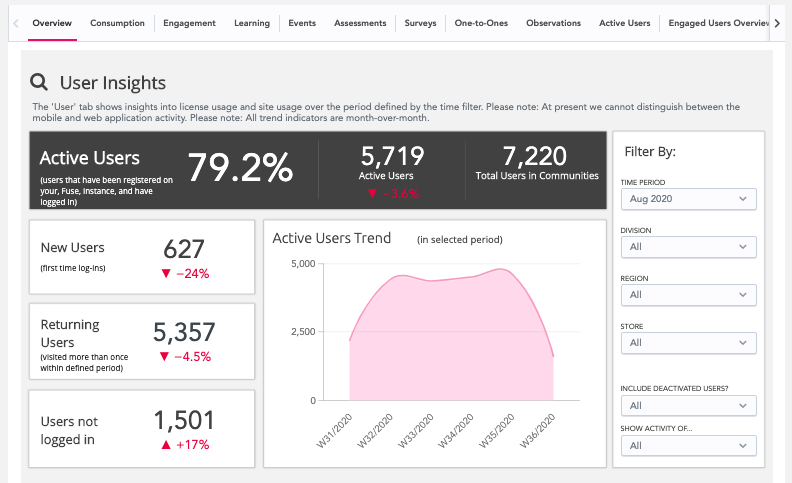Open the Time Period dropdown showing Aug 2020
792x483 pixels.
[x=688, y=199]
